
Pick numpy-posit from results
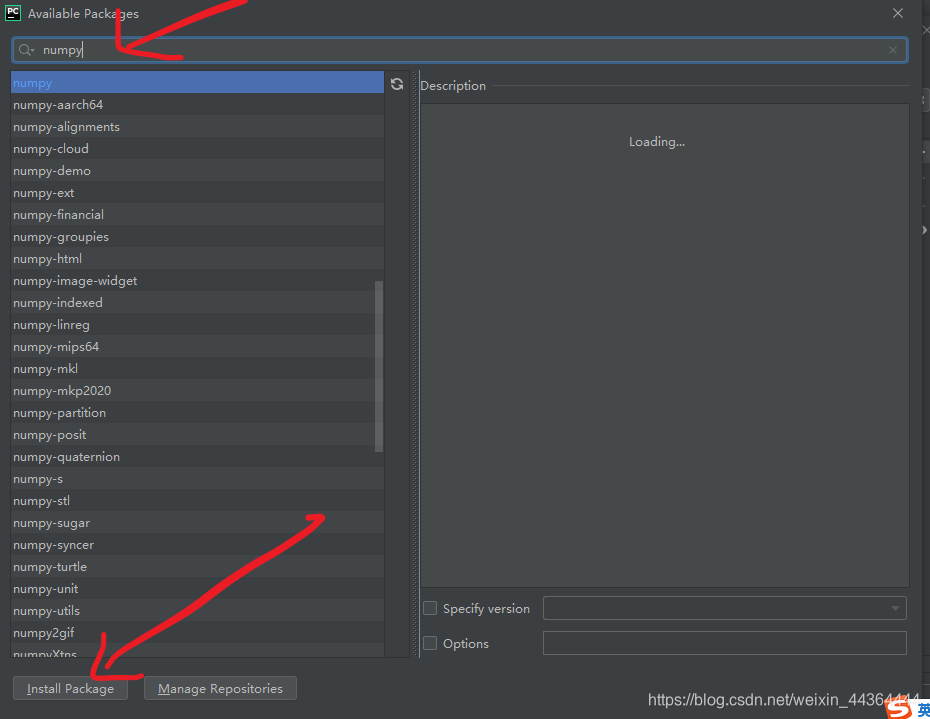198,435
